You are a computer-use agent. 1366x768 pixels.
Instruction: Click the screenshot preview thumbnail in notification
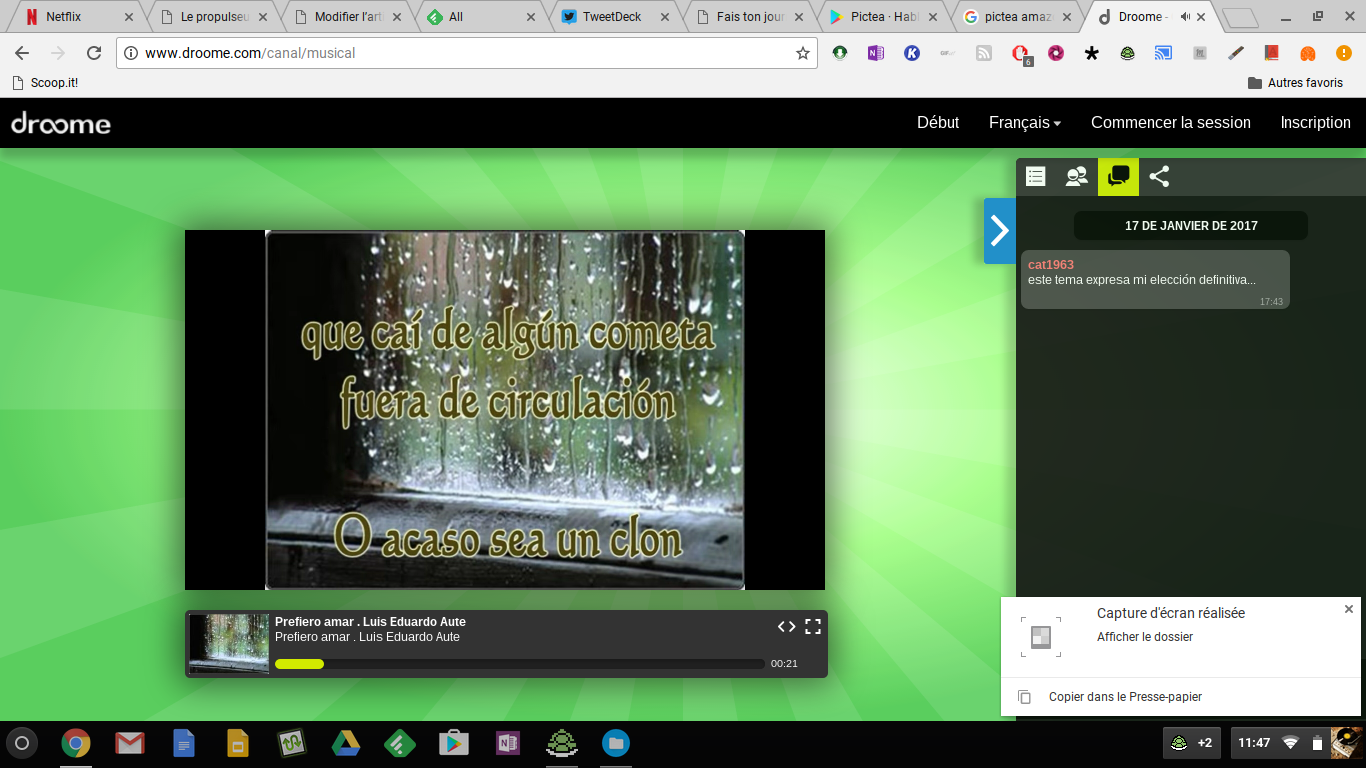click(x=1041, y=637)
